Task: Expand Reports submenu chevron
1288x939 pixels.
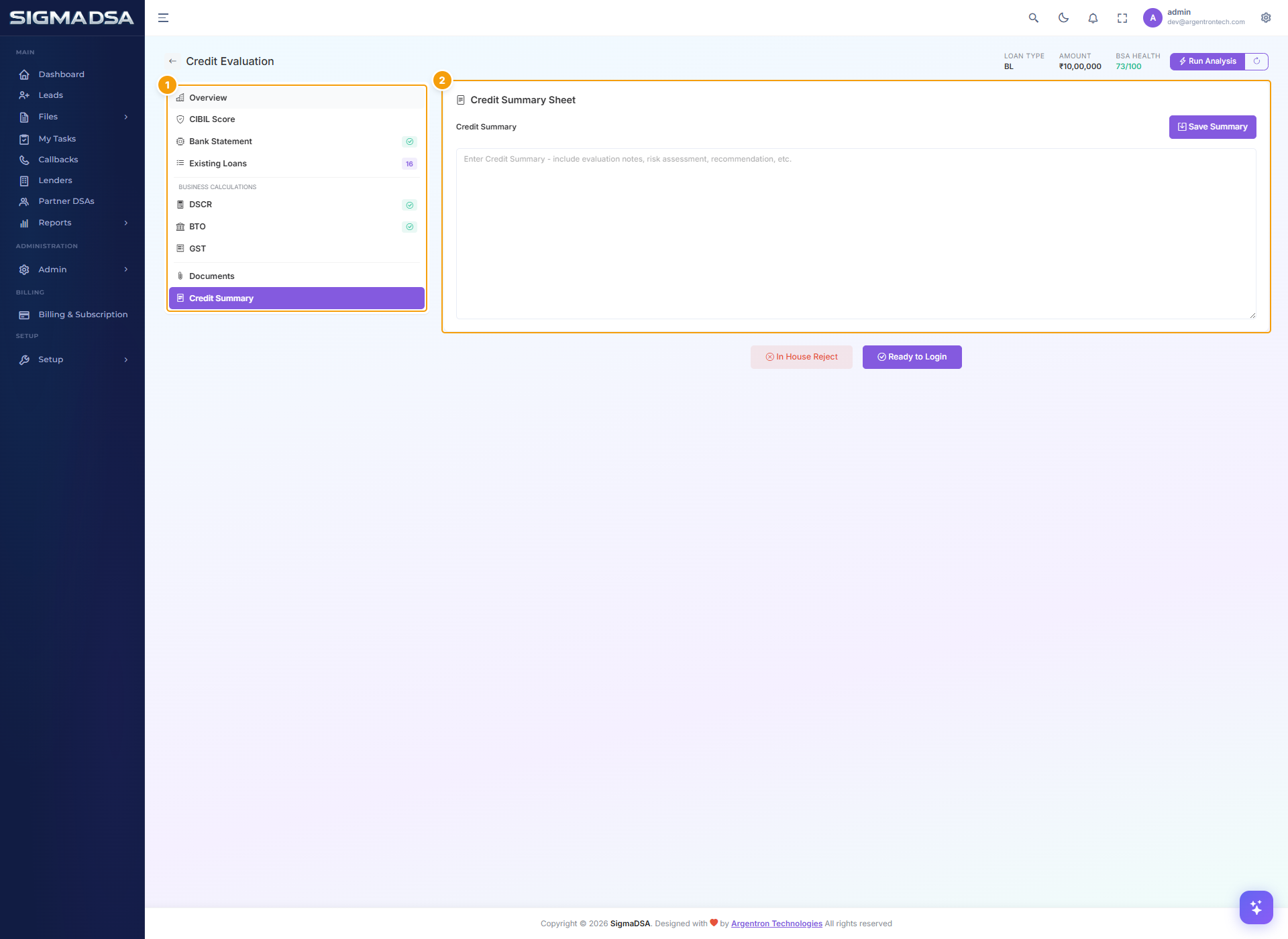Action: [125, 223]
